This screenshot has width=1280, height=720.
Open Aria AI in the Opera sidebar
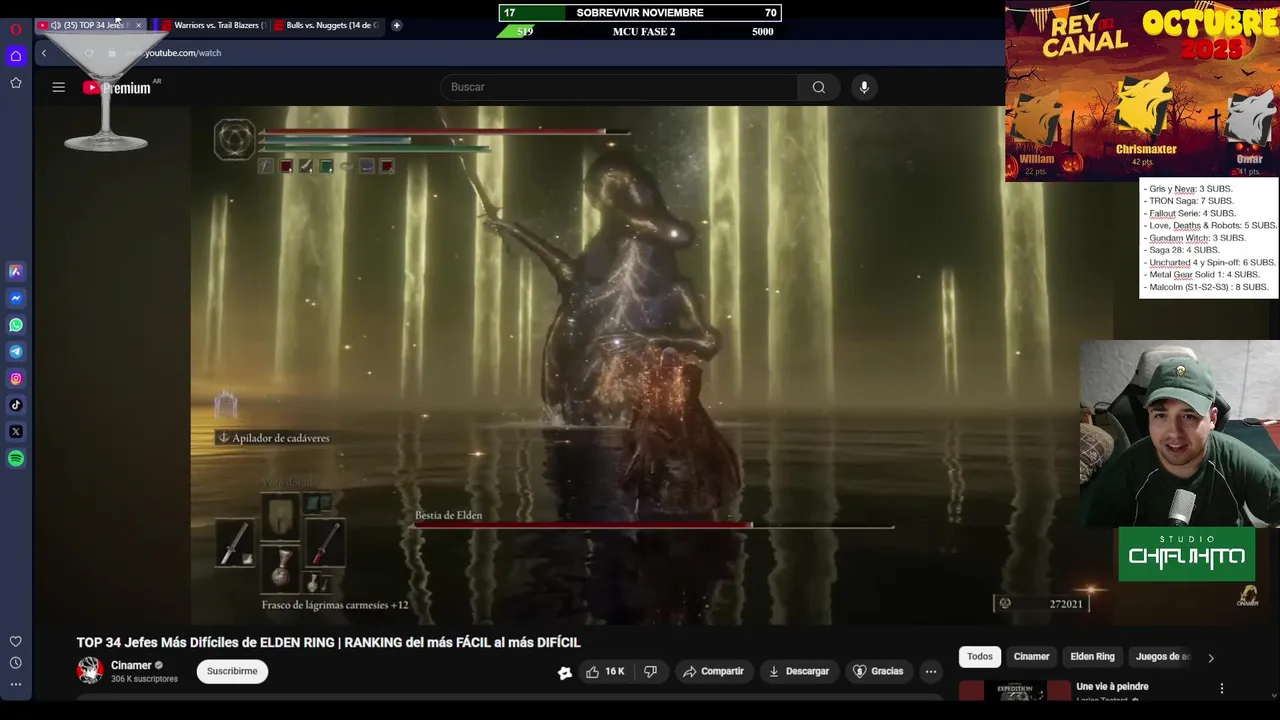coord(16,271)
